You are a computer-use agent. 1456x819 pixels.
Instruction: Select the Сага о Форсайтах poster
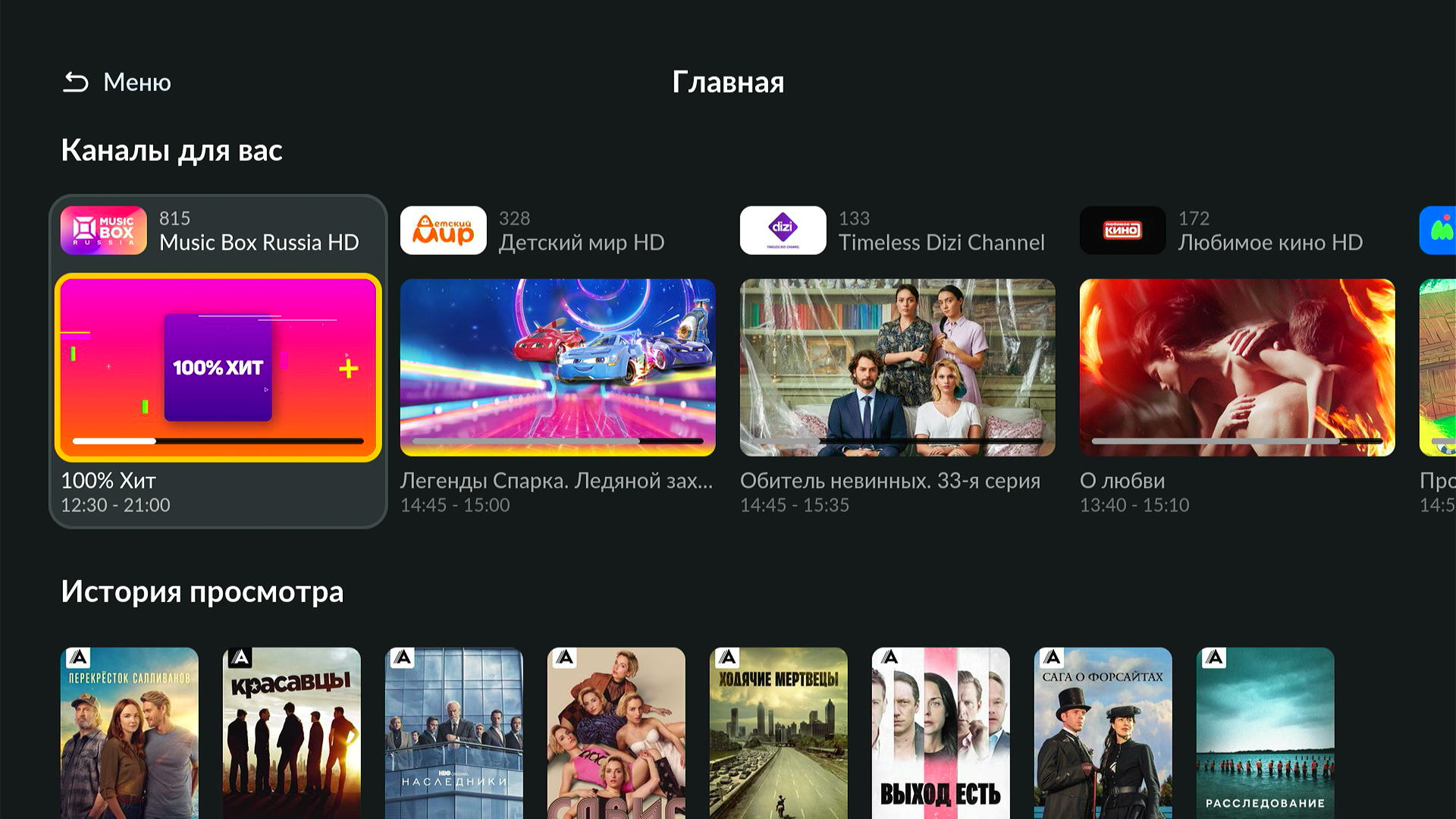1103,733
